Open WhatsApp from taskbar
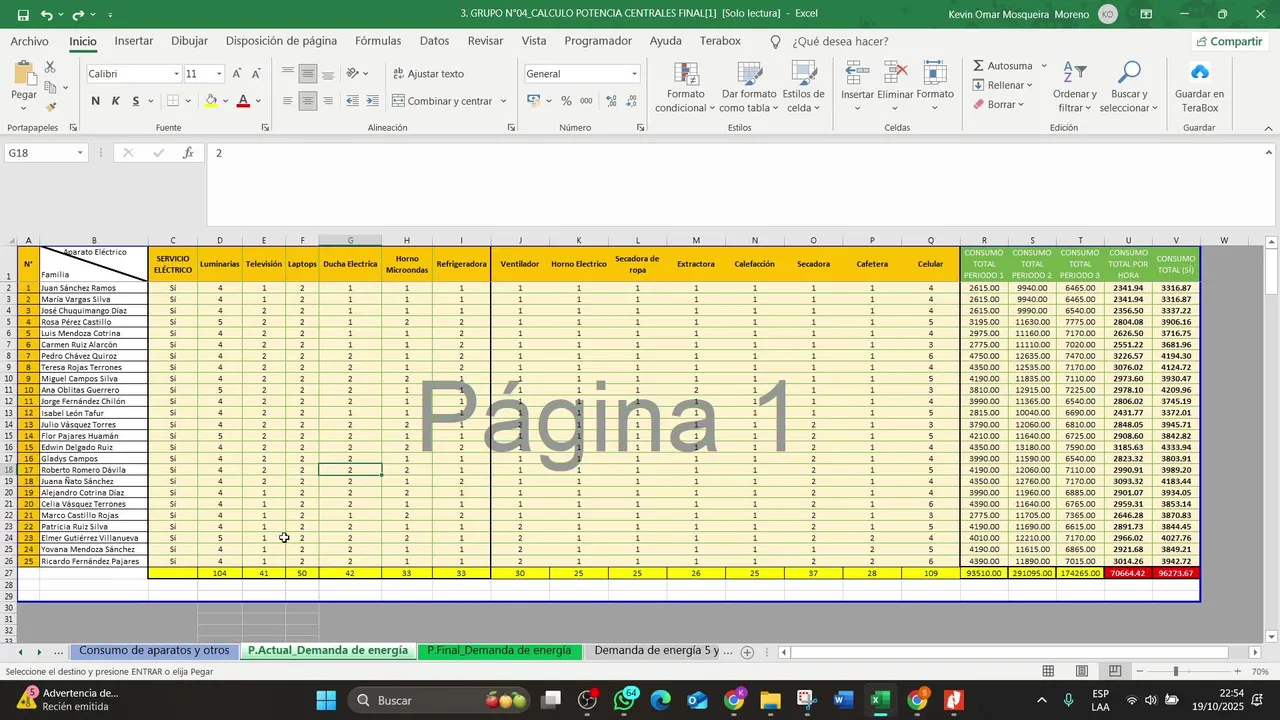Image resolution: width=1280 pixels, height=720 pixels. [626, 700]
